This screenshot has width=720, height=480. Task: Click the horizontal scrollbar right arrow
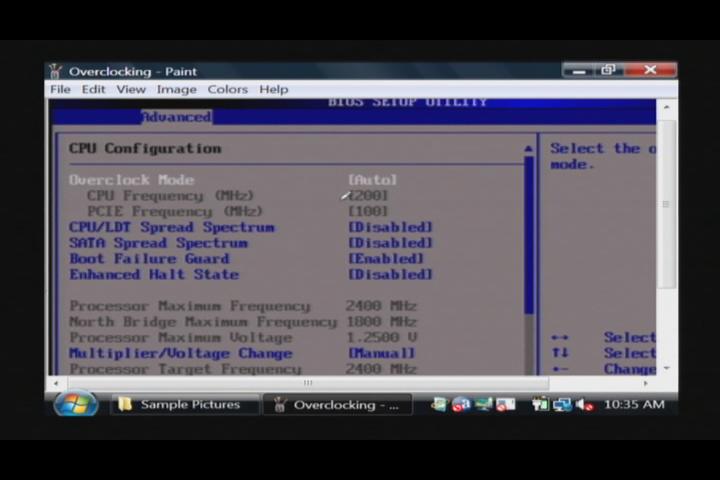[645, 383]
